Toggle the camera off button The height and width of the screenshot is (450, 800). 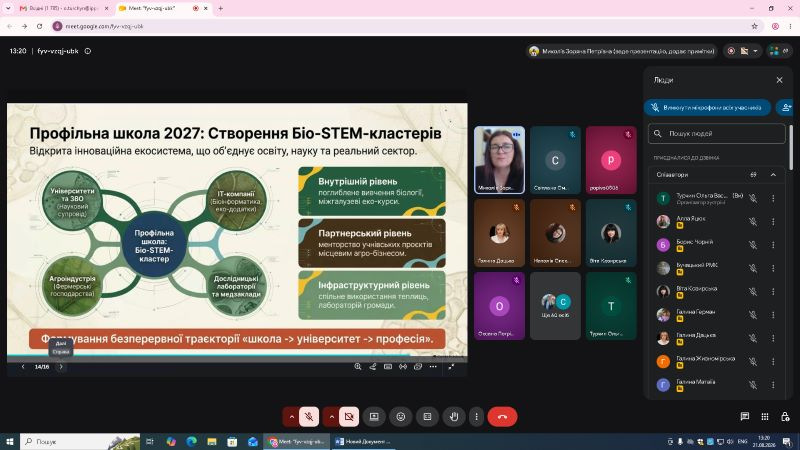click(x=349, y=417)
